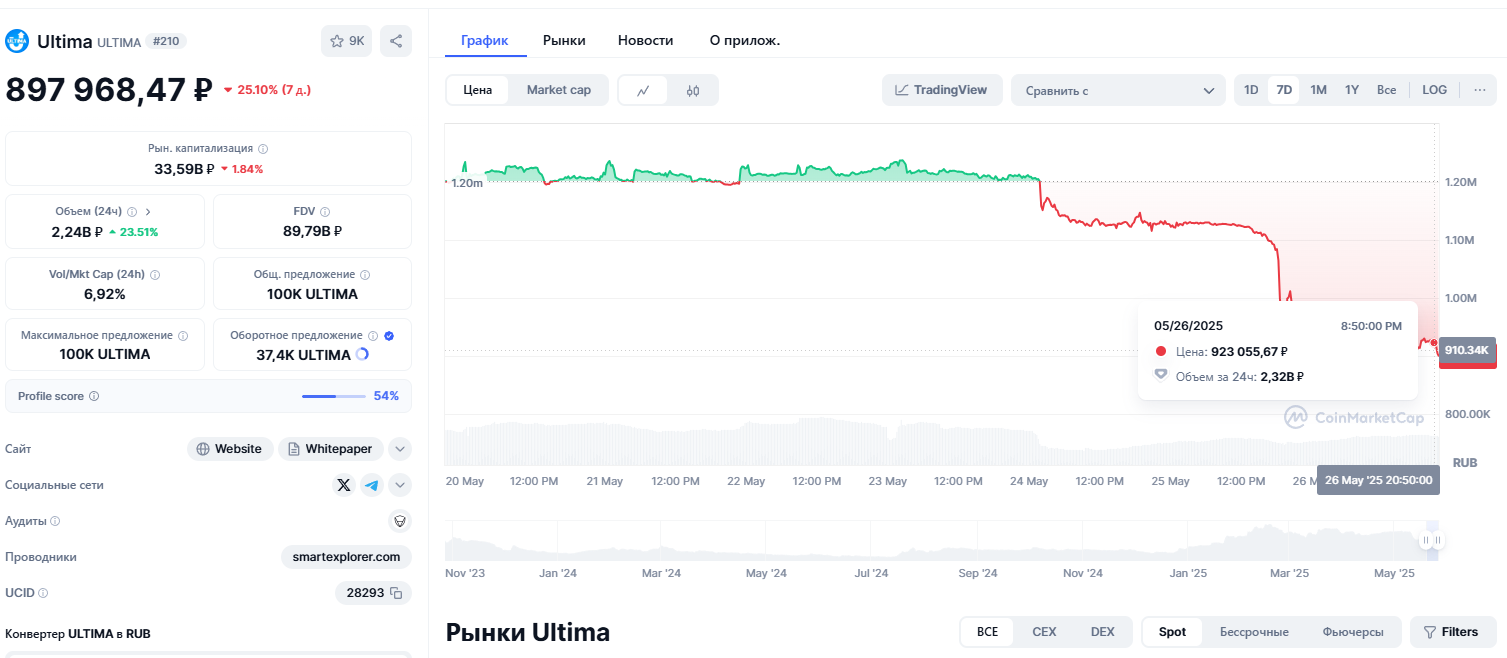Open the Telegram social link

tap(372, 485)
